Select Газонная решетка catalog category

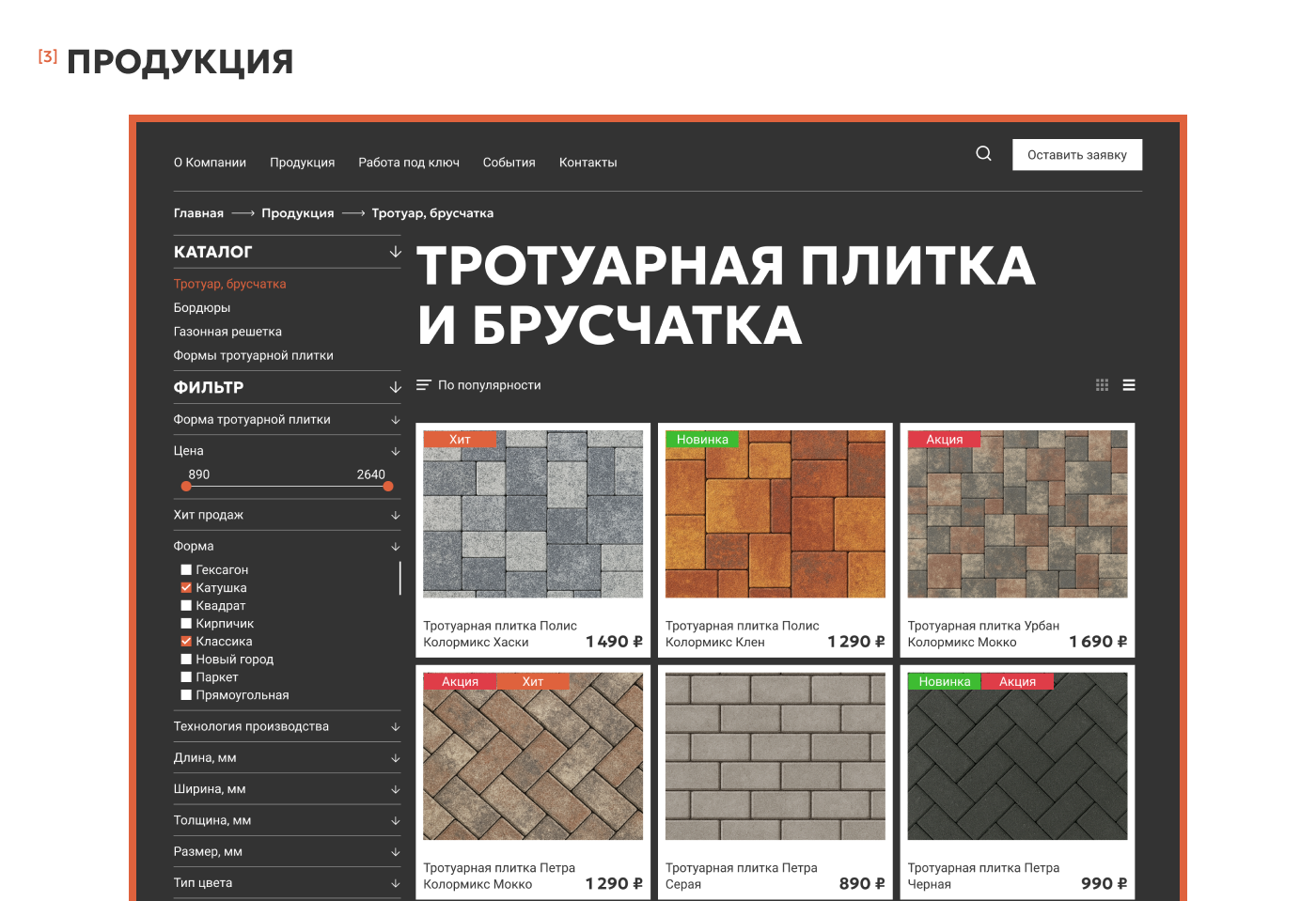click(227, 332)
